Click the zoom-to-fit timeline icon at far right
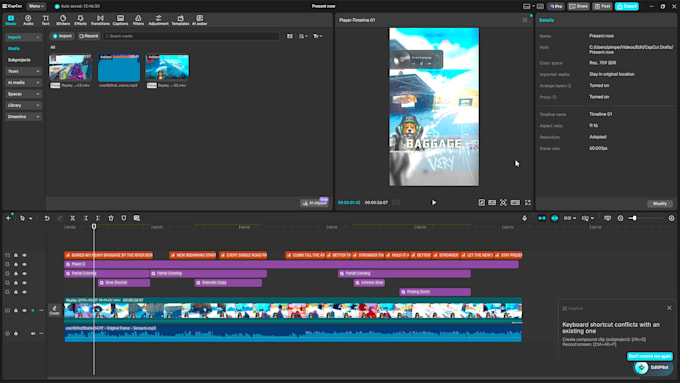Image resolution: width=680 pixels, height=383 pixels. (x=671, y=218)
